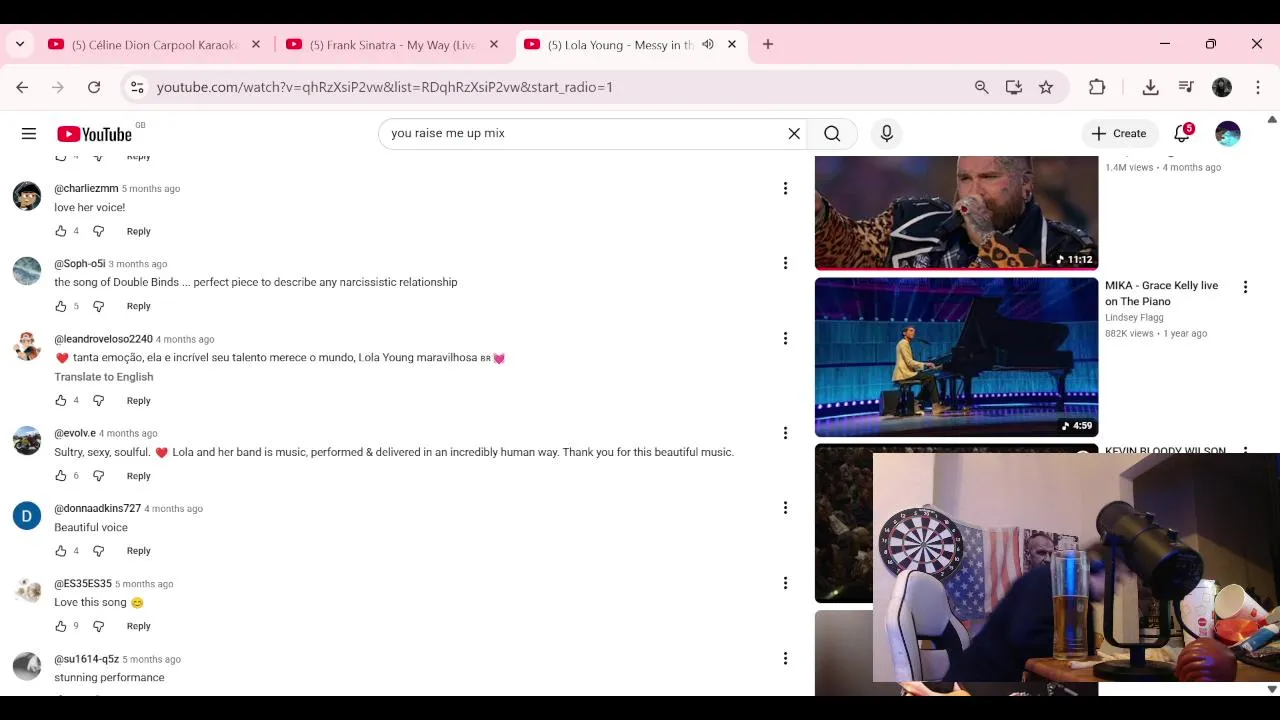This screenshot has height=720, width=1280.
Task: Reply to the @ES35ES35 comment
Action: pyautogui.click(x=138, y=626)
